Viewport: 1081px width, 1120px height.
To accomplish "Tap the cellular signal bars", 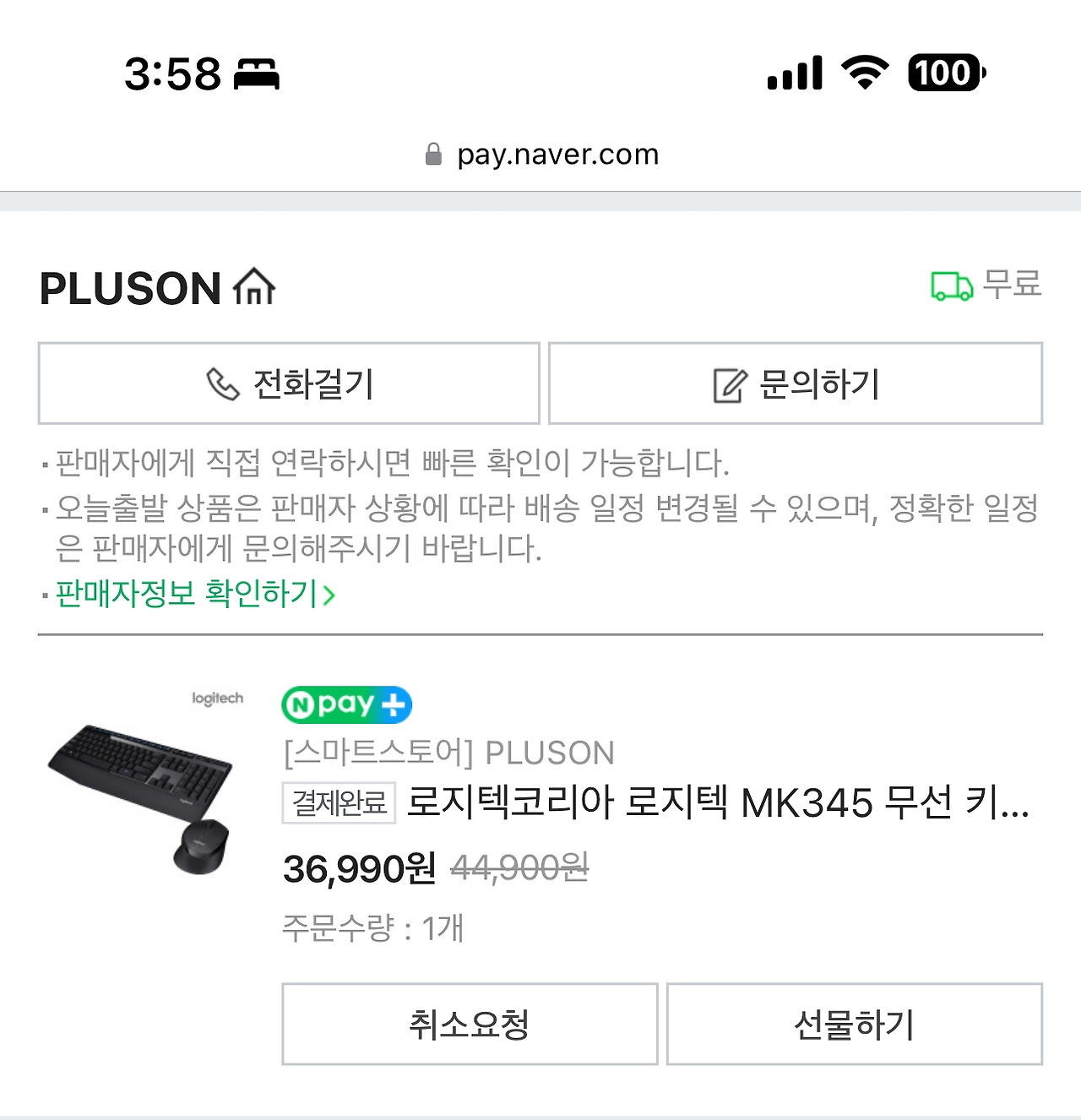I will coord(795,73).
